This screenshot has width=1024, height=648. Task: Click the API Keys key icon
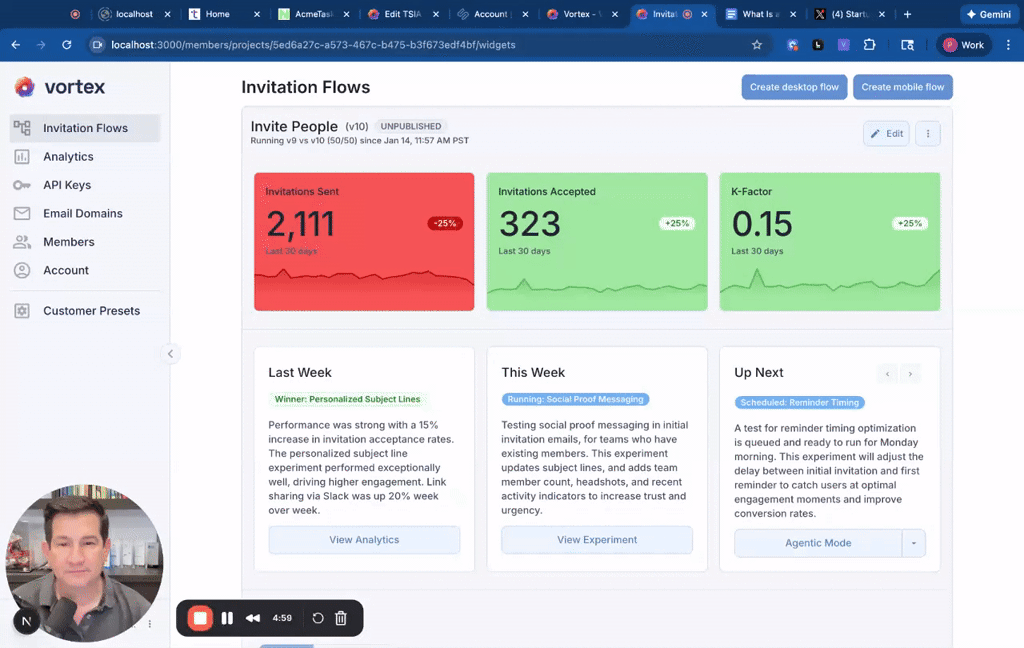tap(22, 186)
